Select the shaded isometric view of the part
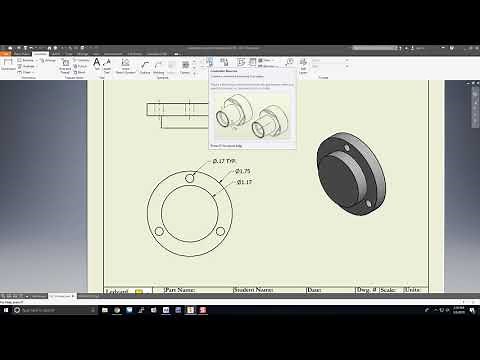This screenshot has height=360, width=480. (x=351, y=174)
